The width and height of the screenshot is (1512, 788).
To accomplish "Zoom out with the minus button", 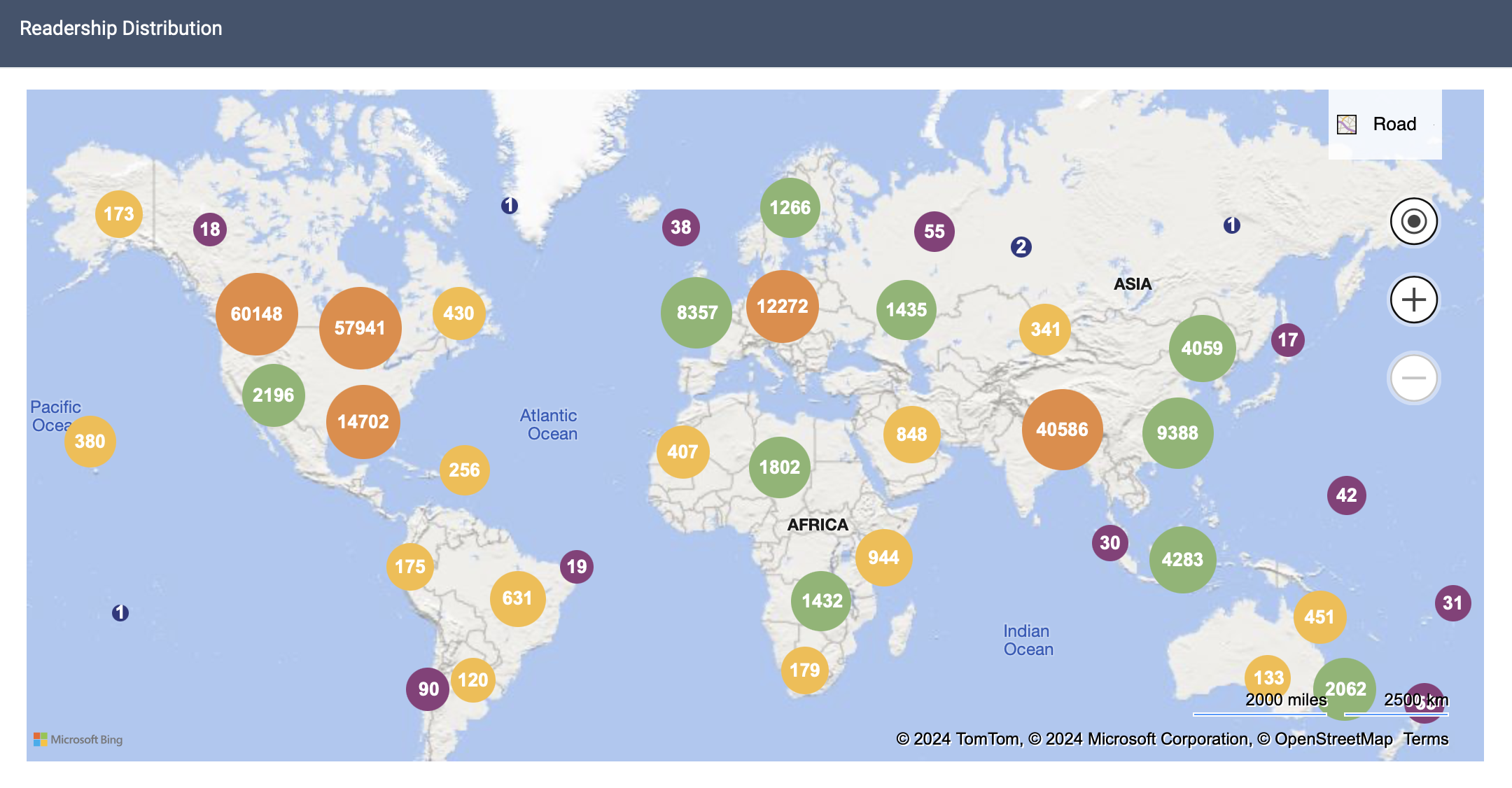I will 1413,379.
